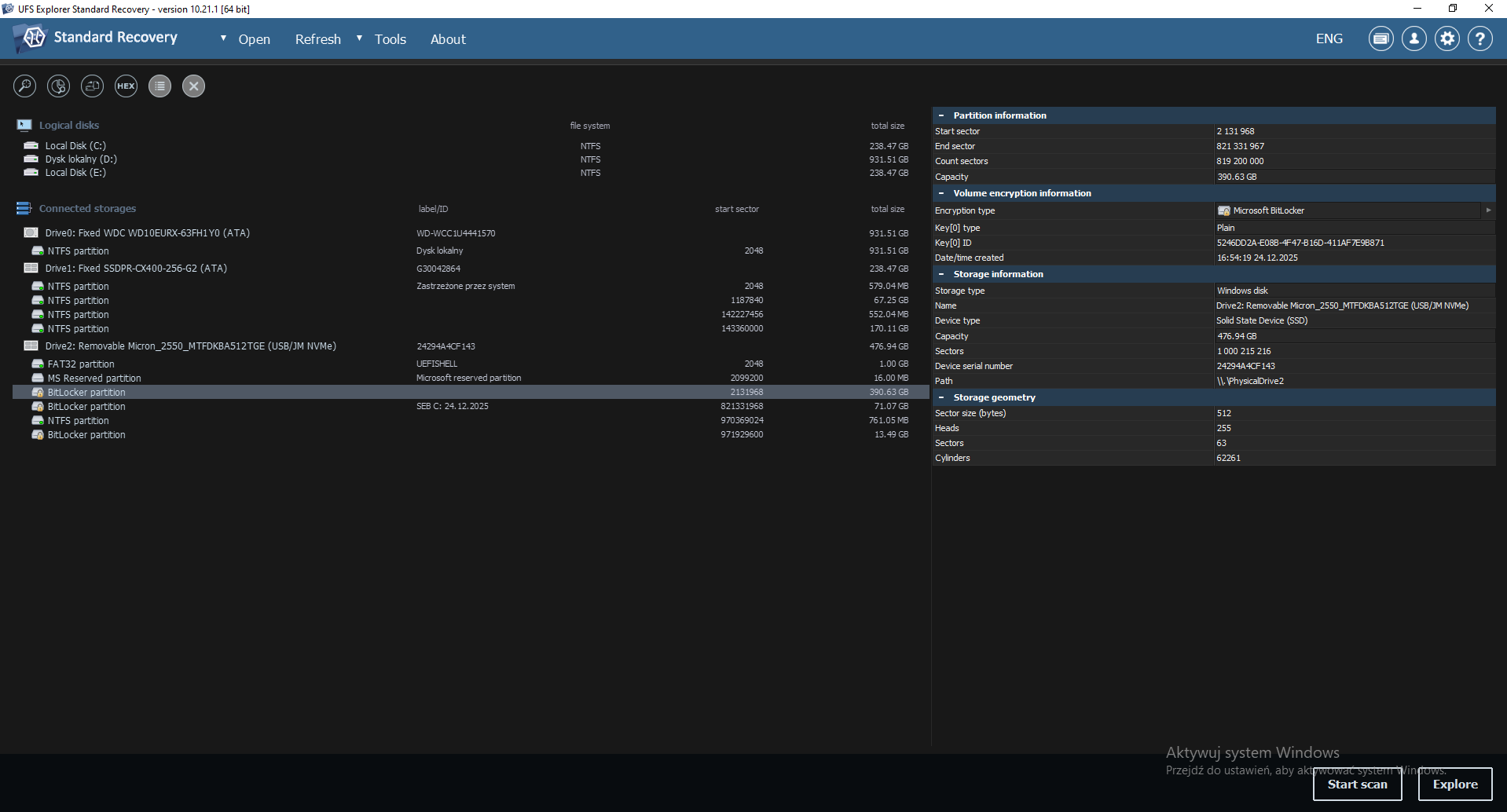Image resolution: width=1507 pixels, height=812 pixels.
Task: Collapse the Storage information section
Action: (x=941, y=274)
